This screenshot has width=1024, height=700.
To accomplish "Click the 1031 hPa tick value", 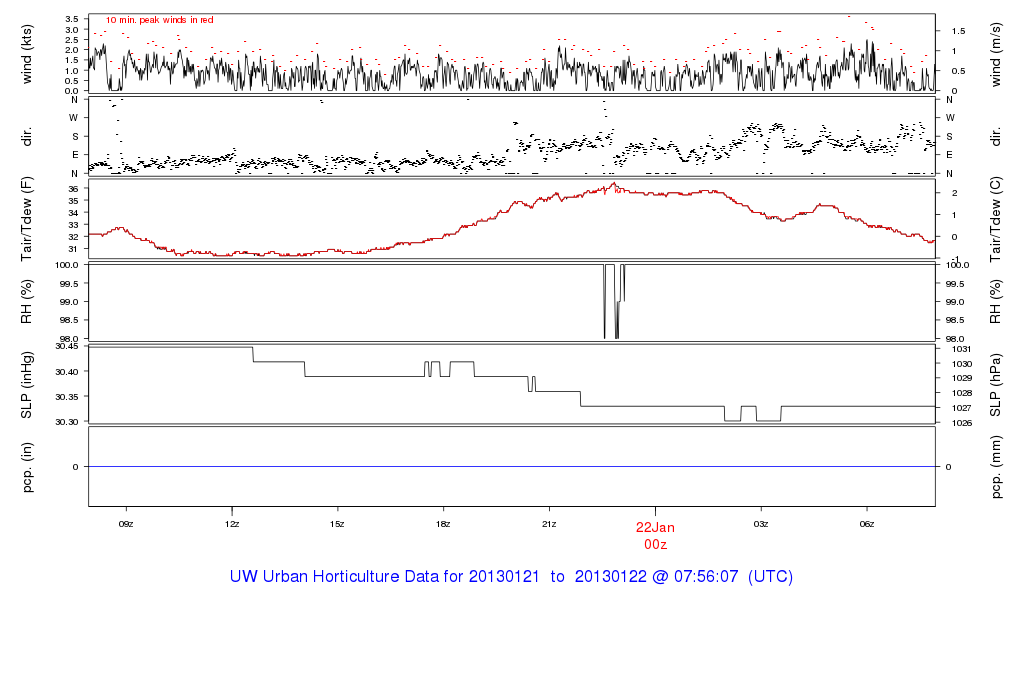I will [962, 349].
